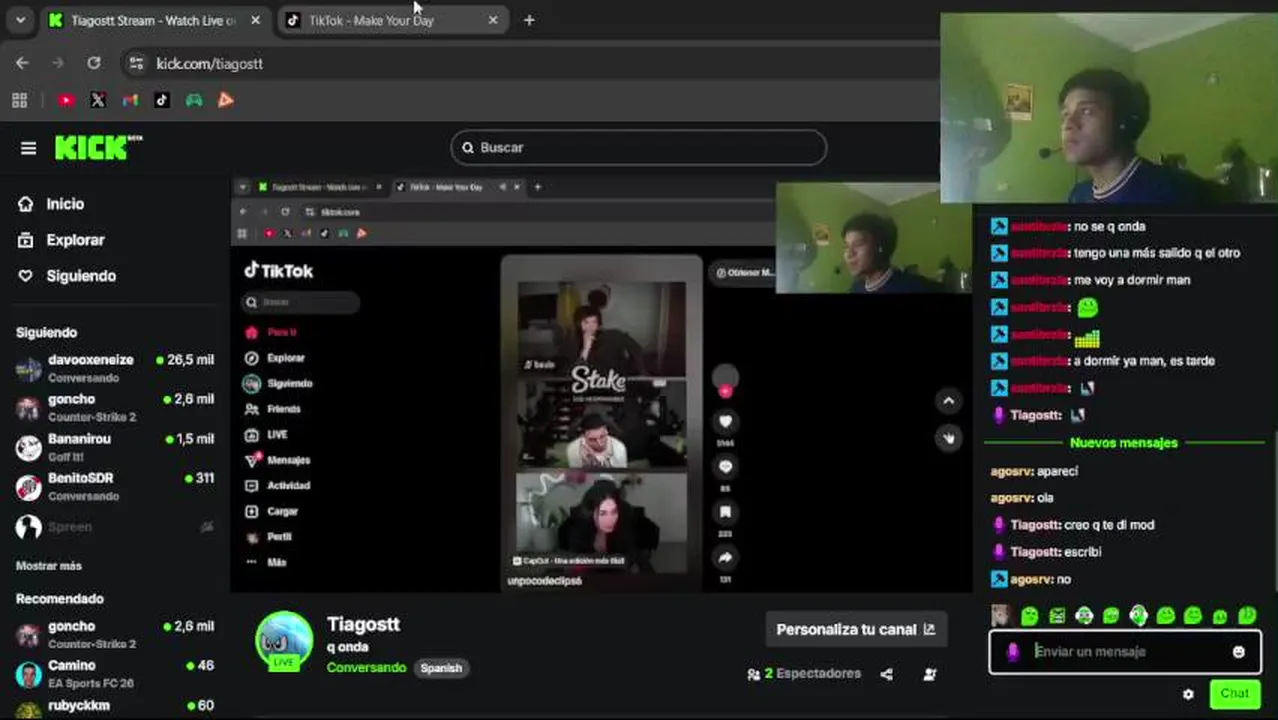Open rubyckkm recommended channel
Viewport: 1278px width, 720px height.
coord(115,708)
